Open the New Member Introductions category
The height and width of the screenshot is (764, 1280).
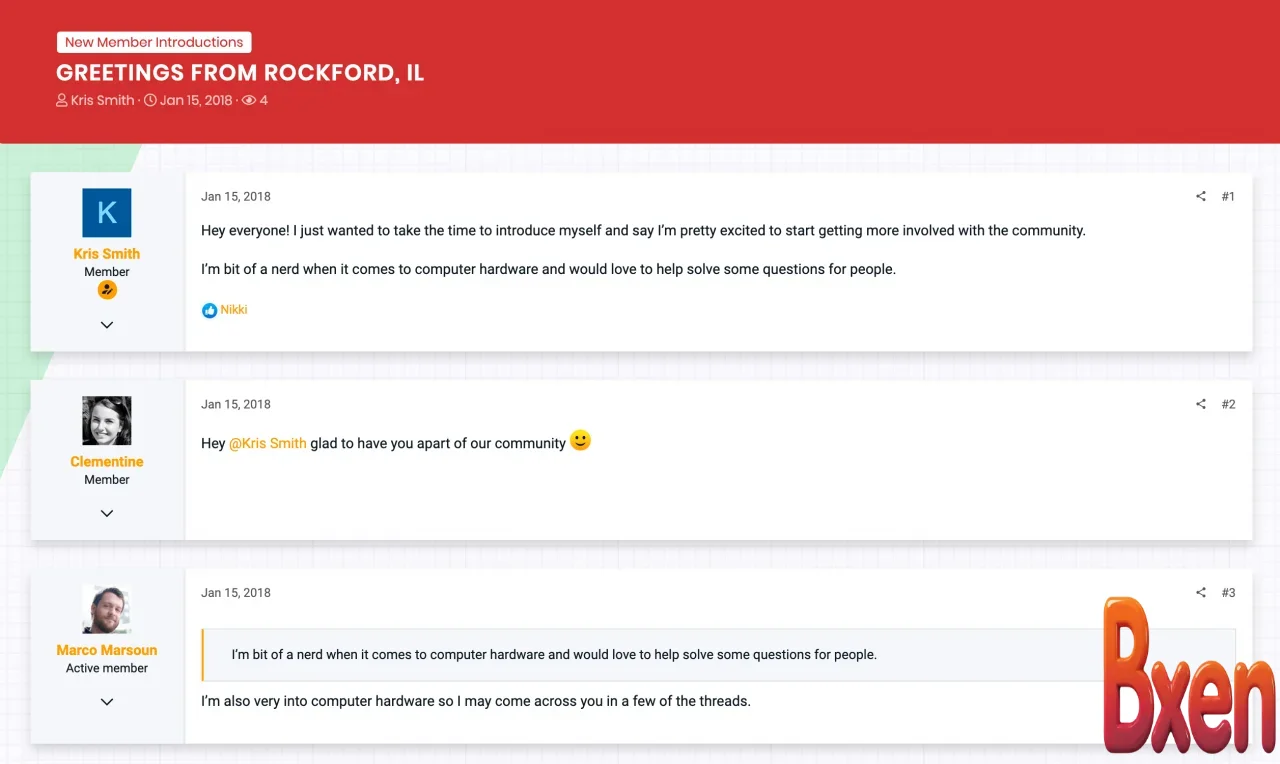[x=154, y=42]
